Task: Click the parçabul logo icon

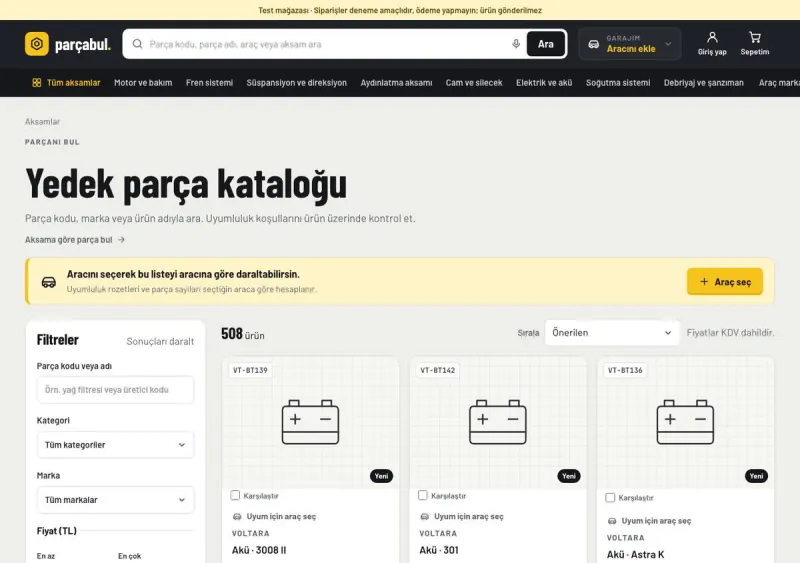Action: point(37,44)
